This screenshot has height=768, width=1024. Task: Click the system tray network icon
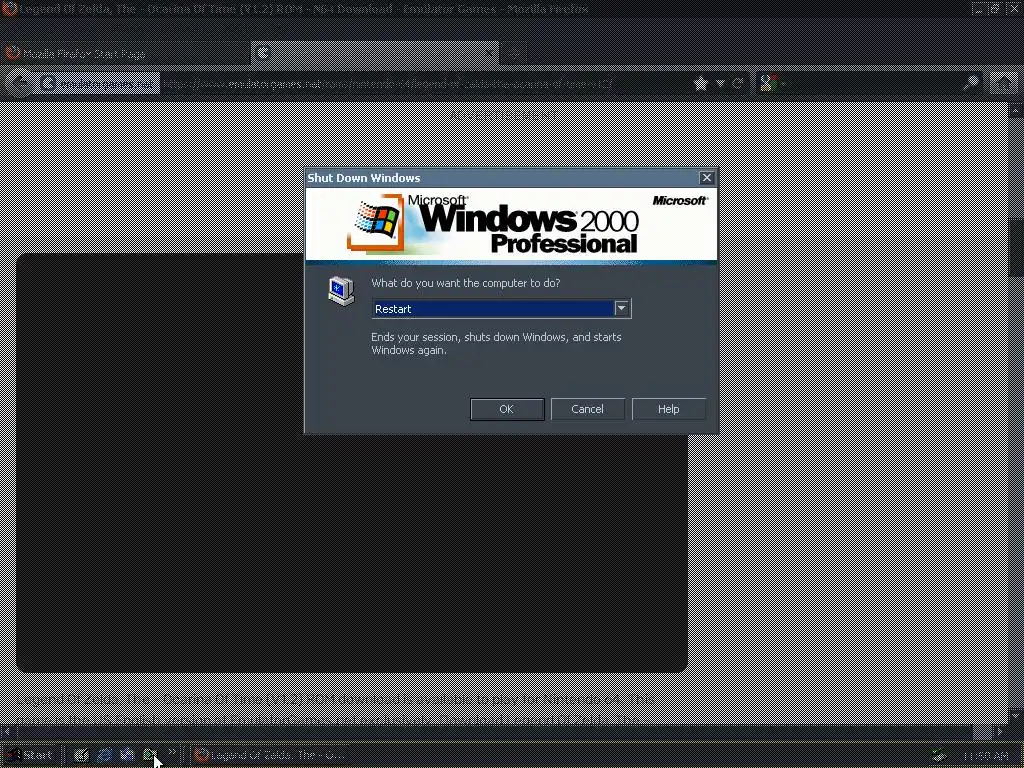[x=938, y=756]
